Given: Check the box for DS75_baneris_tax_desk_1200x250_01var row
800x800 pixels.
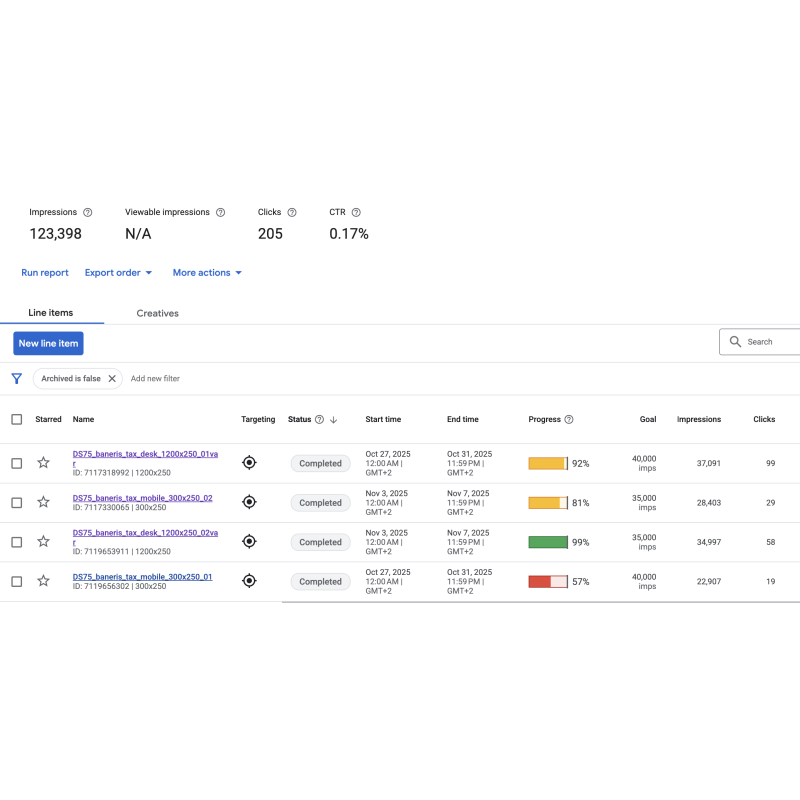Looking at the screenshot, I should pyautogui.click(x=16, y=463).
